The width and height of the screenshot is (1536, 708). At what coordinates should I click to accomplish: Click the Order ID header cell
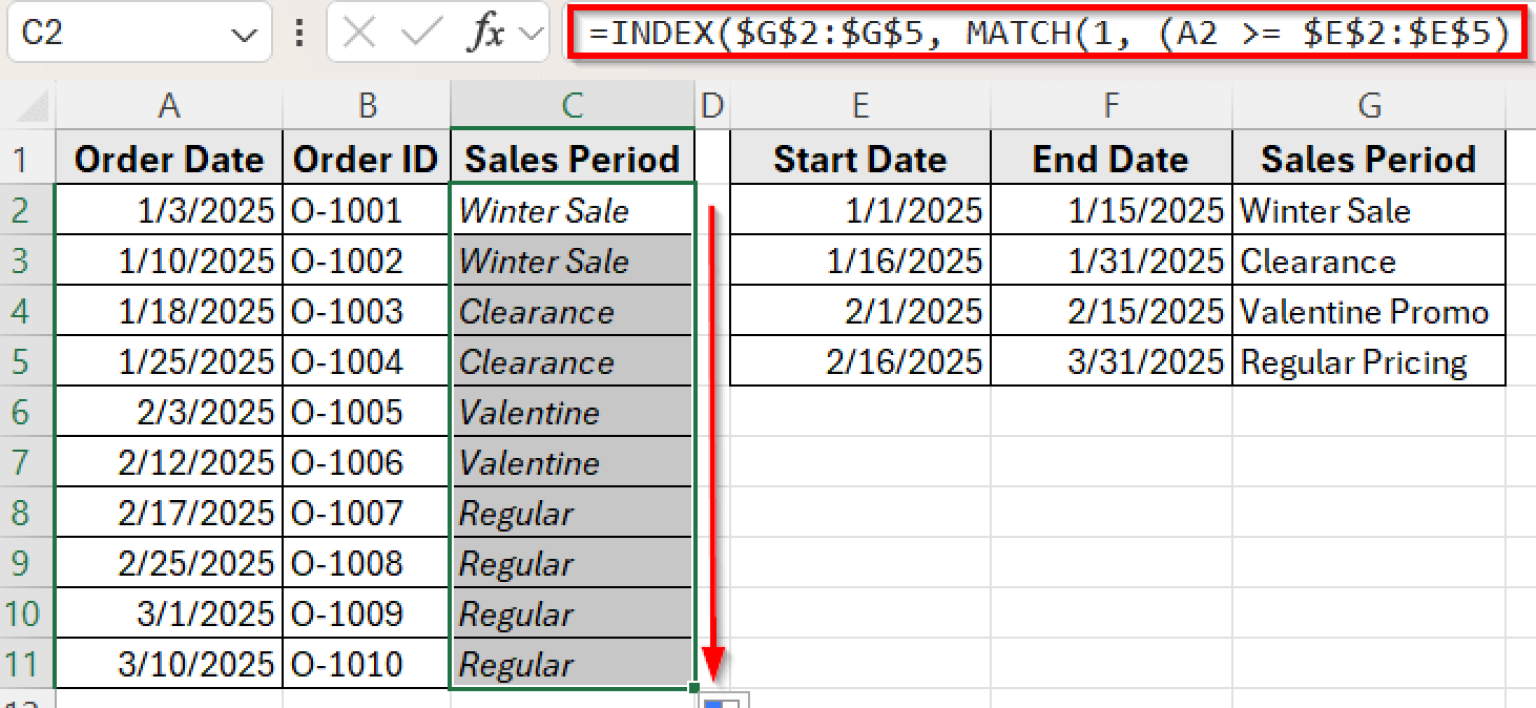pos(366,158)
